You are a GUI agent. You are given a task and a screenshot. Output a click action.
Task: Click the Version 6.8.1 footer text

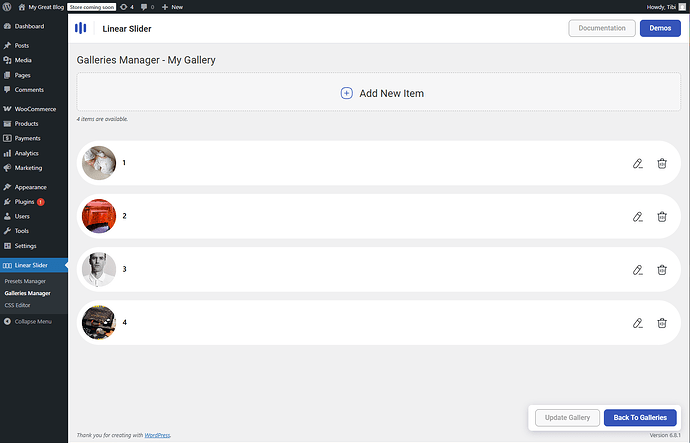665,435
